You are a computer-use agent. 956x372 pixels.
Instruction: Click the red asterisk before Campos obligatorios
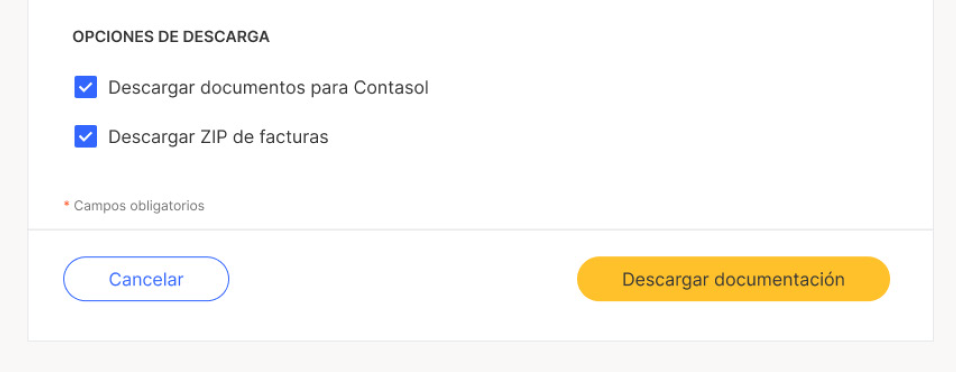coord(66,204)
